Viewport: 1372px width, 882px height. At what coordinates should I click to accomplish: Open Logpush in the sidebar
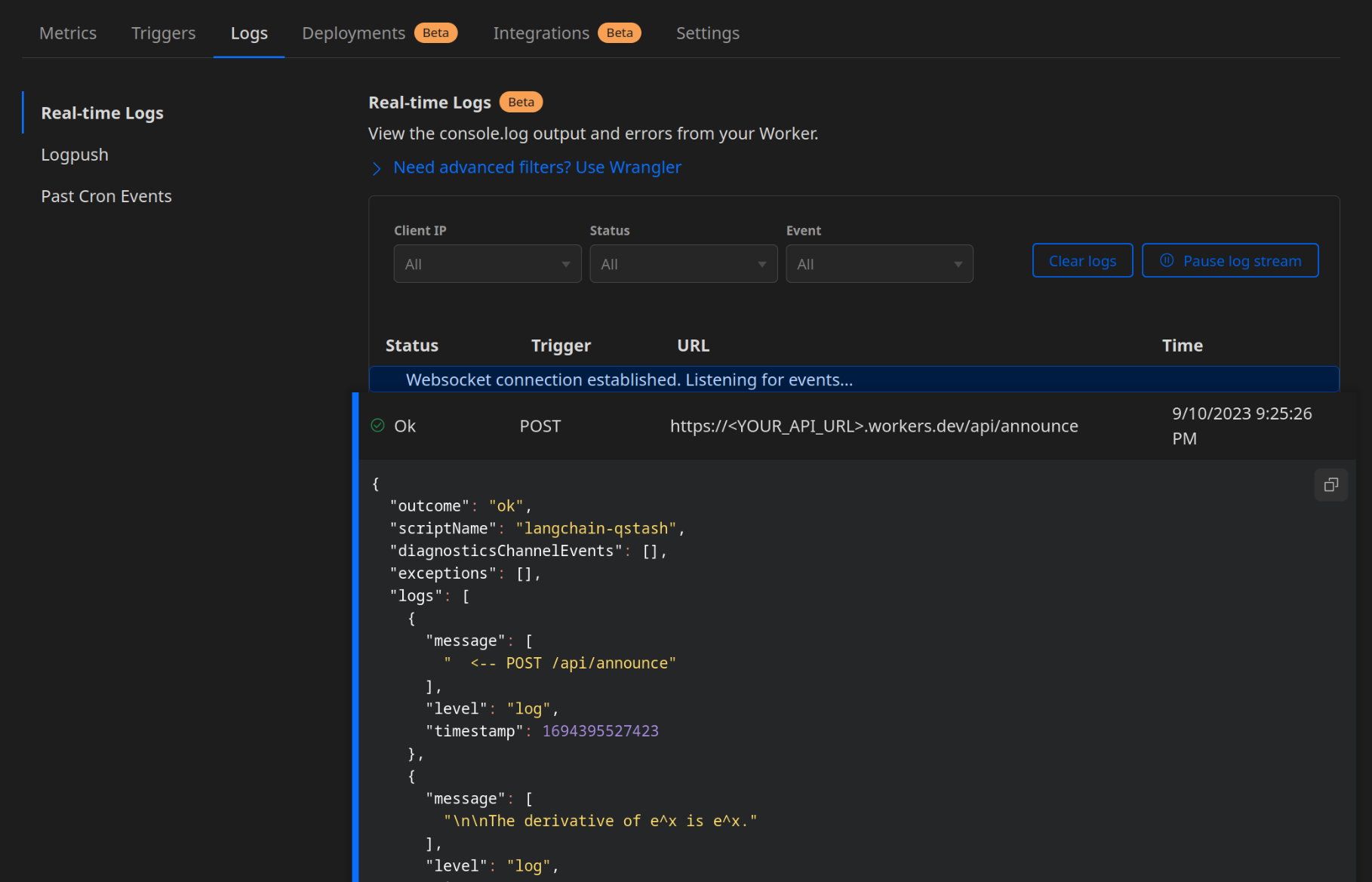click(x=75, y=155)
